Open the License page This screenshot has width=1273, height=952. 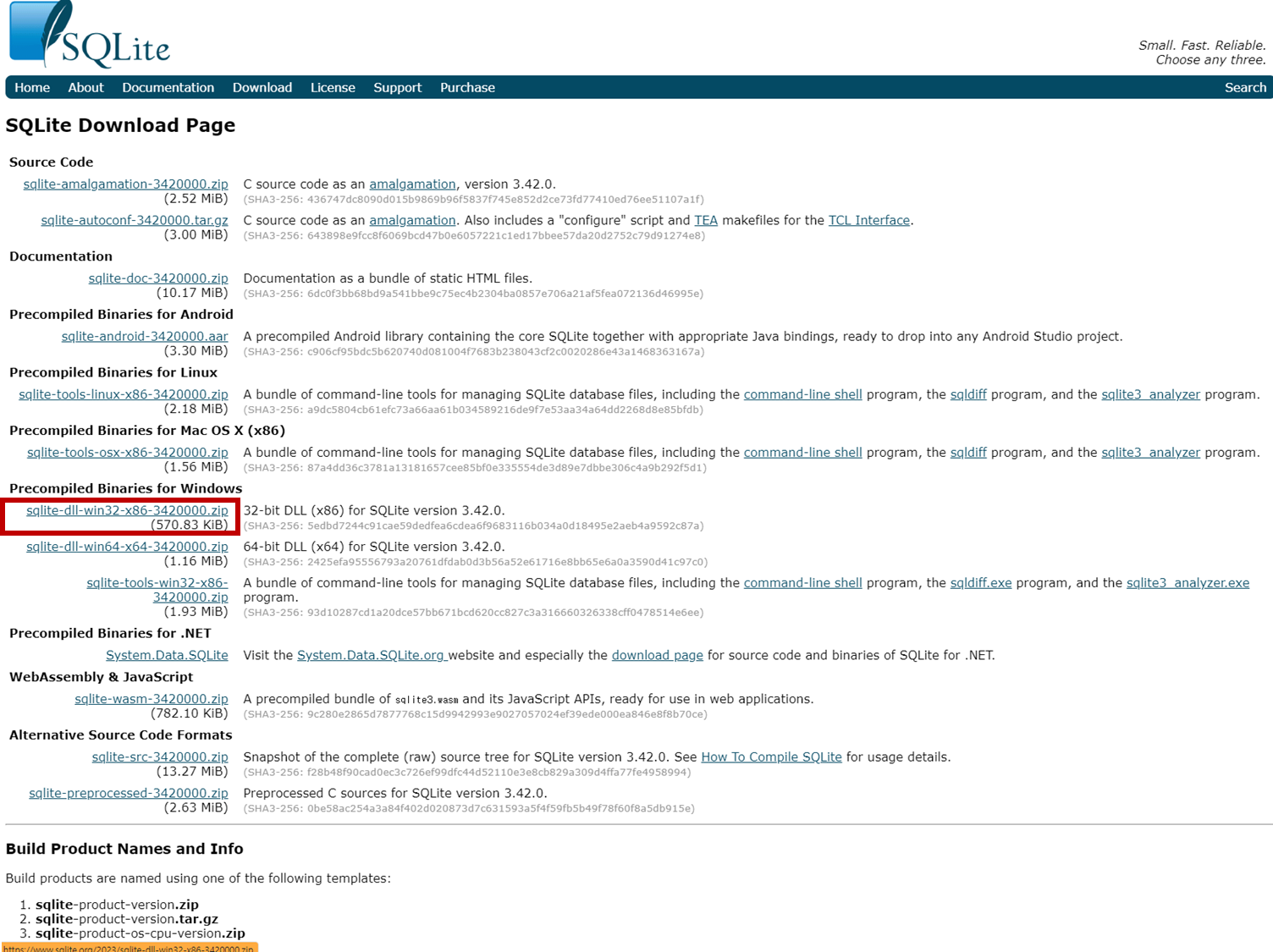(x=333, y=87)
